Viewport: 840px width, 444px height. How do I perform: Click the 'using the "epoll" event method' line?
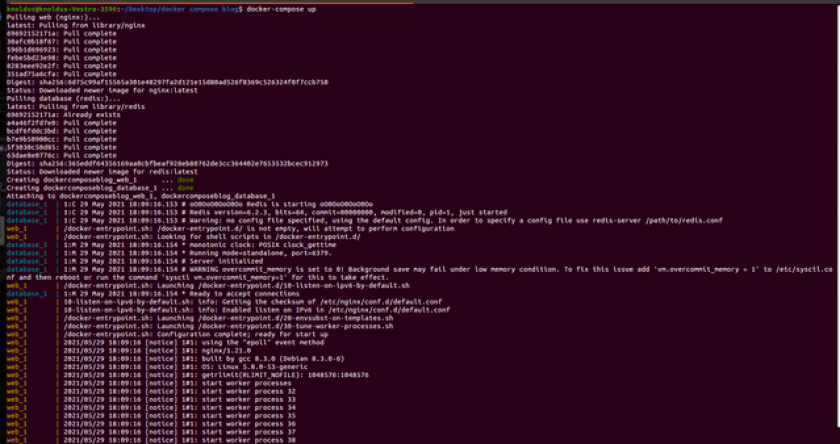tap(165, 342)
